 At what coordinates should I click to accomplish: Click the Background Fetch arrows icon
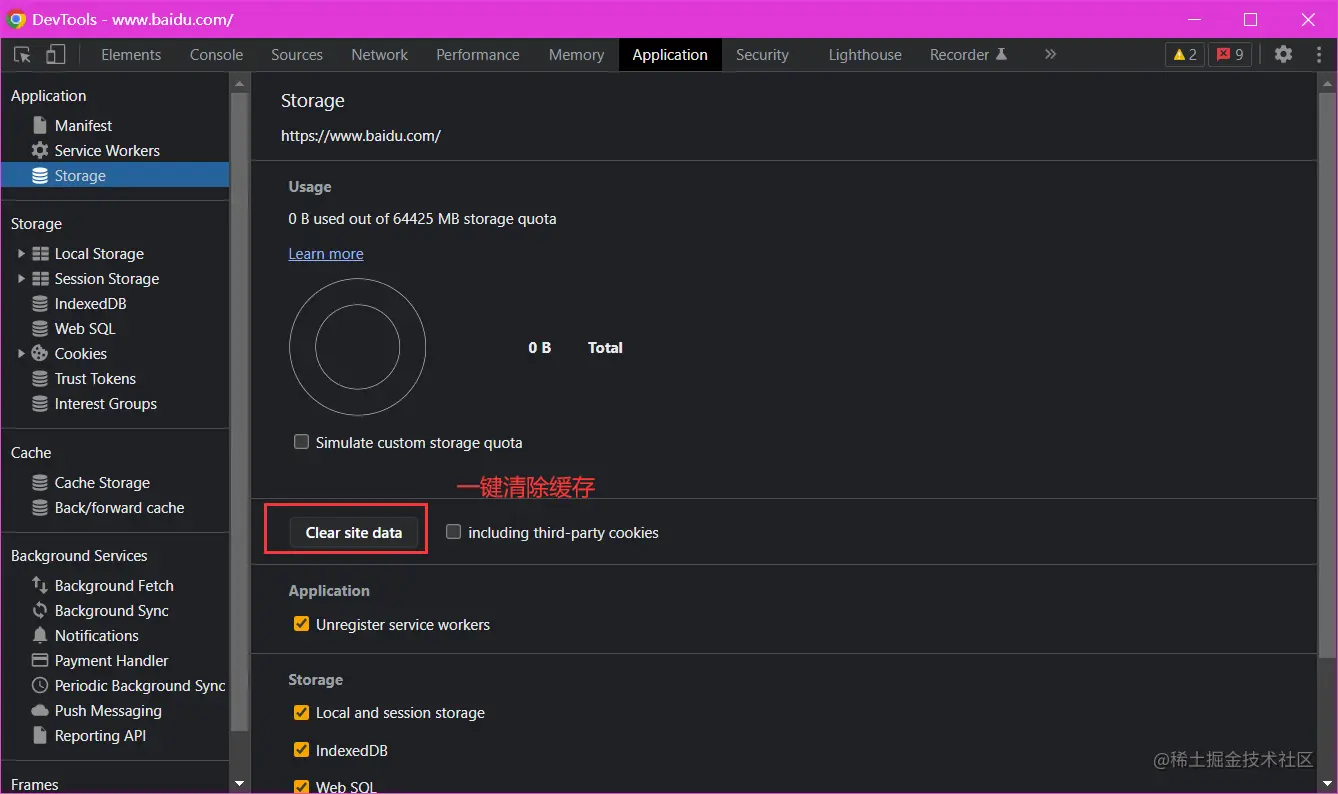[x=40, y=586]
